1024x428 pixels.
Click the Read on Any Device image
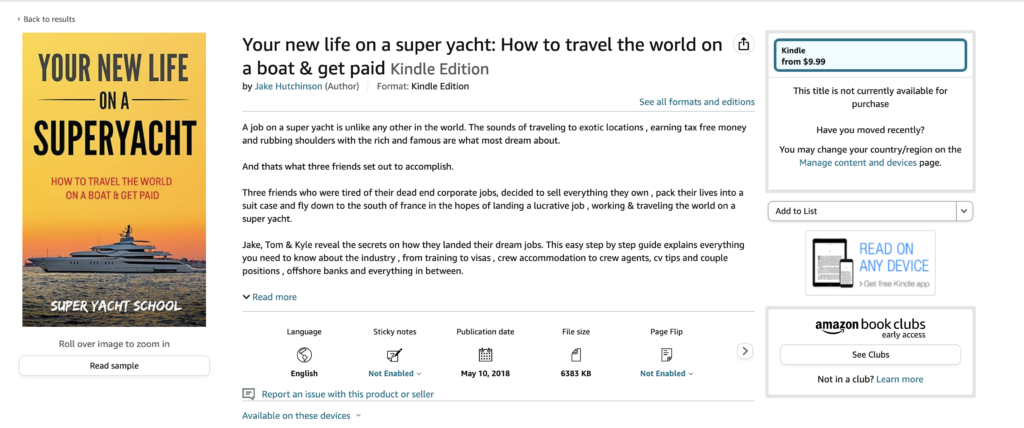(870, 263)
